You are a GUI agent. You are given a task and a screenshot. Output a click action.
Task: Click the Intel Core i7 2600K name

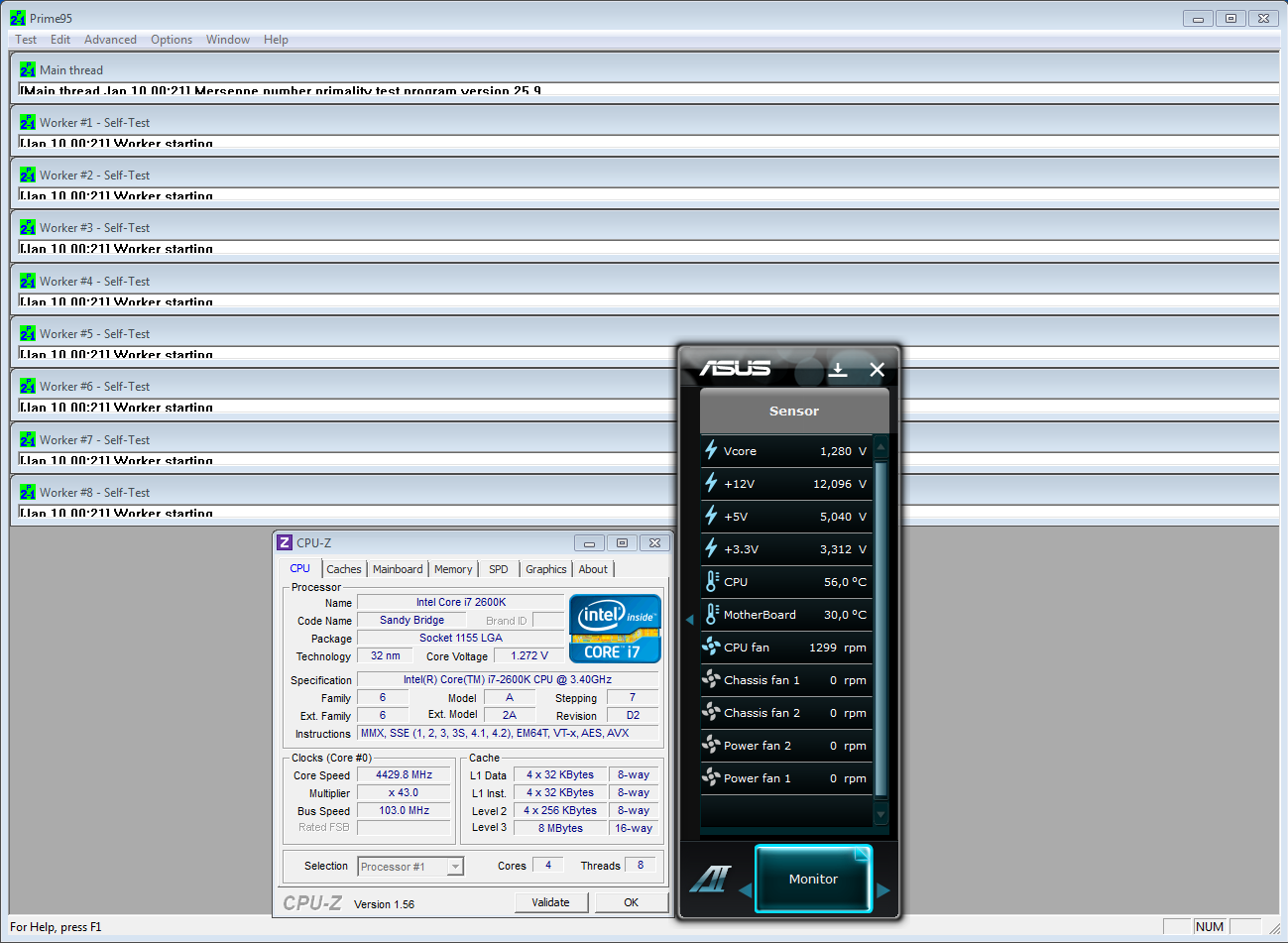(x=461, y=602)
